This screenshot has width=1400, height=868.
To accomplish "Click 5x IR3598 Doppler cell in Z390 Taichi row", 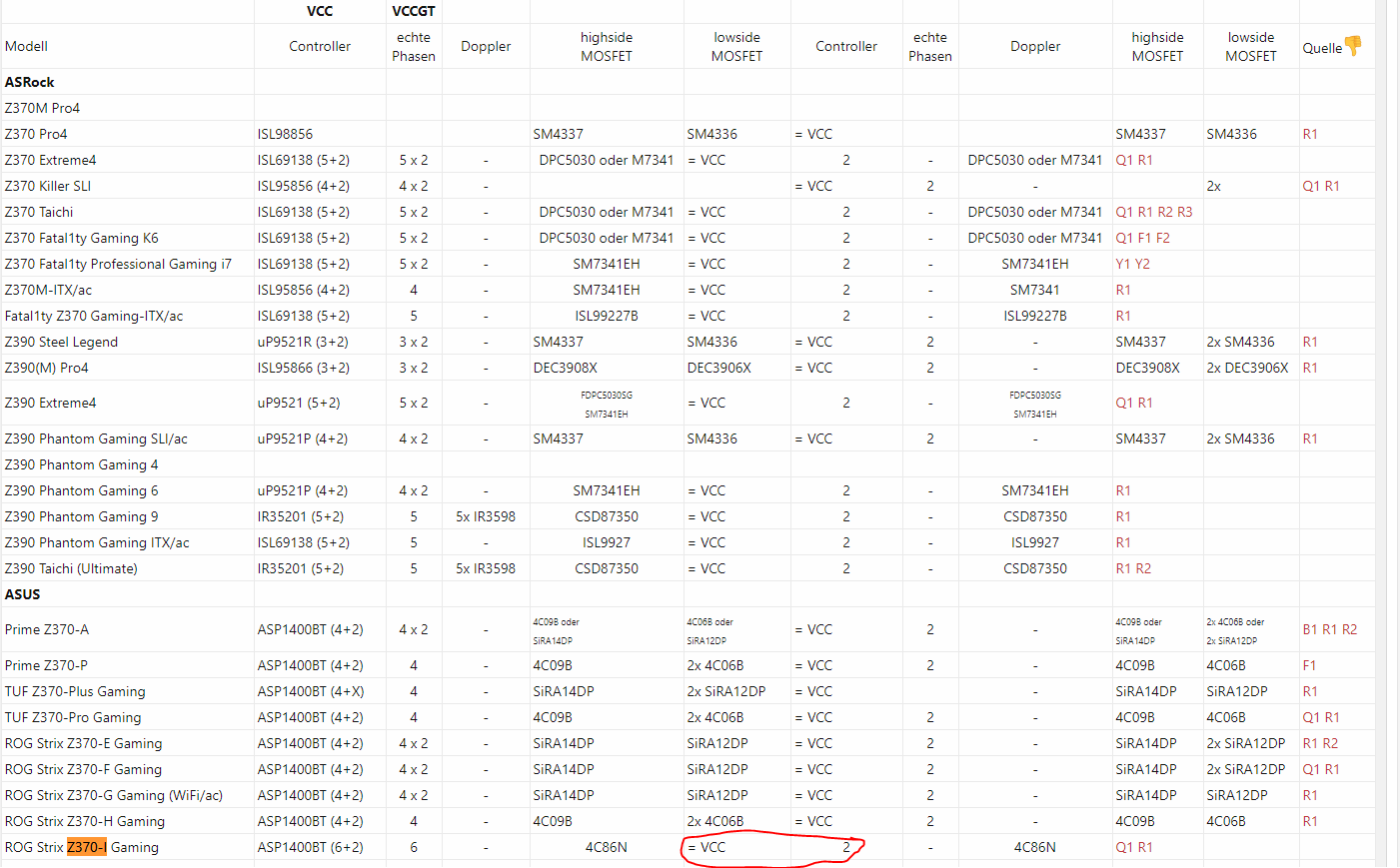I will pyautogui.click(x=486, y=568).
